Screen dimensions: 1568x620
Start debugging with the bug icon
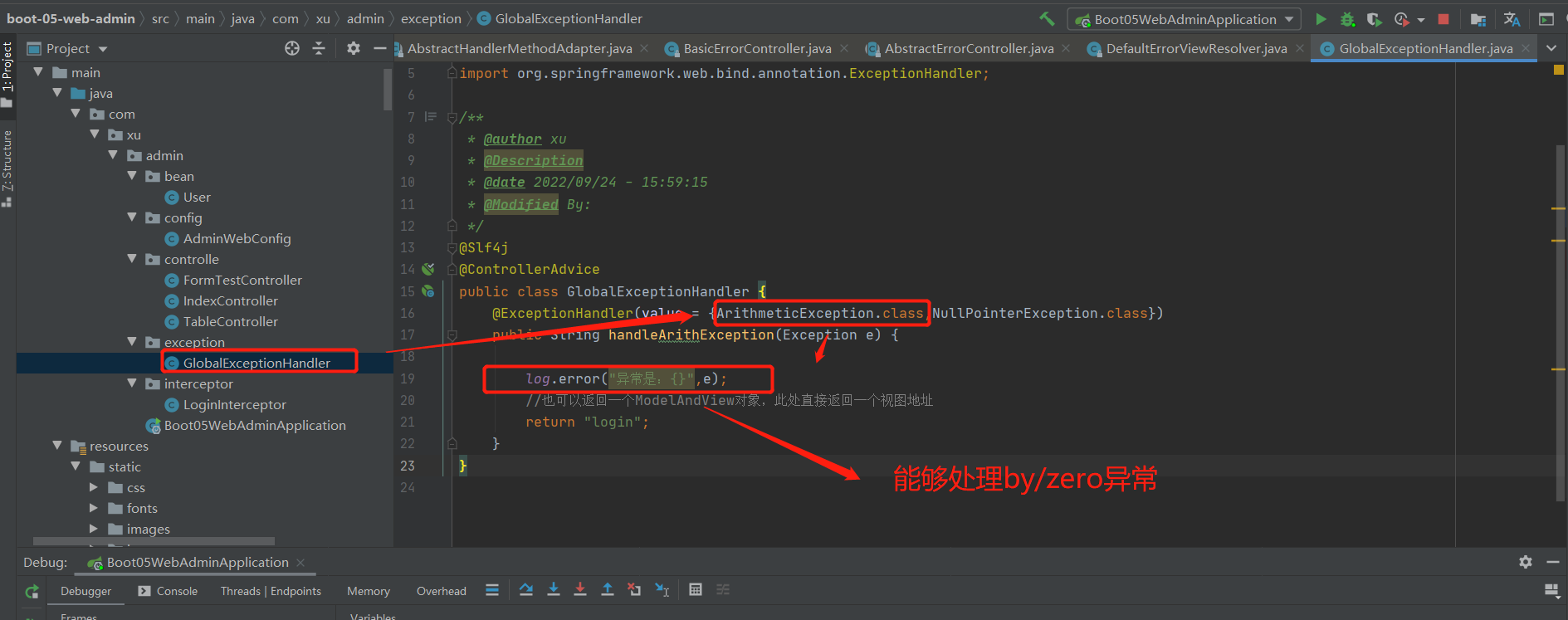click(1347, 18)
